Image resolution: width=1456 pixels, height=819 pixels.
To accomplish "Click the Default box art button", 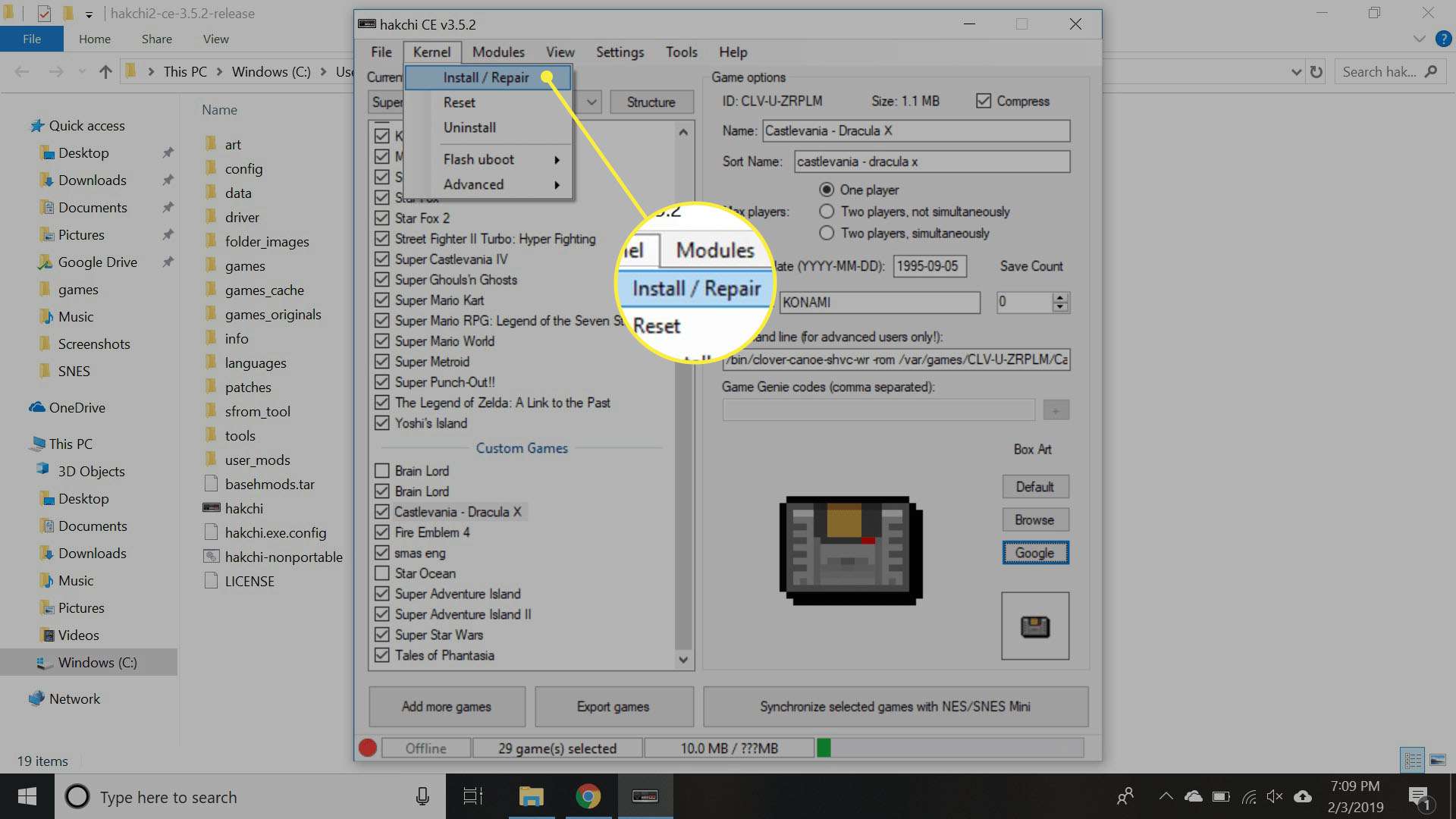I will pyautogui.click(x=1035, y=486).
